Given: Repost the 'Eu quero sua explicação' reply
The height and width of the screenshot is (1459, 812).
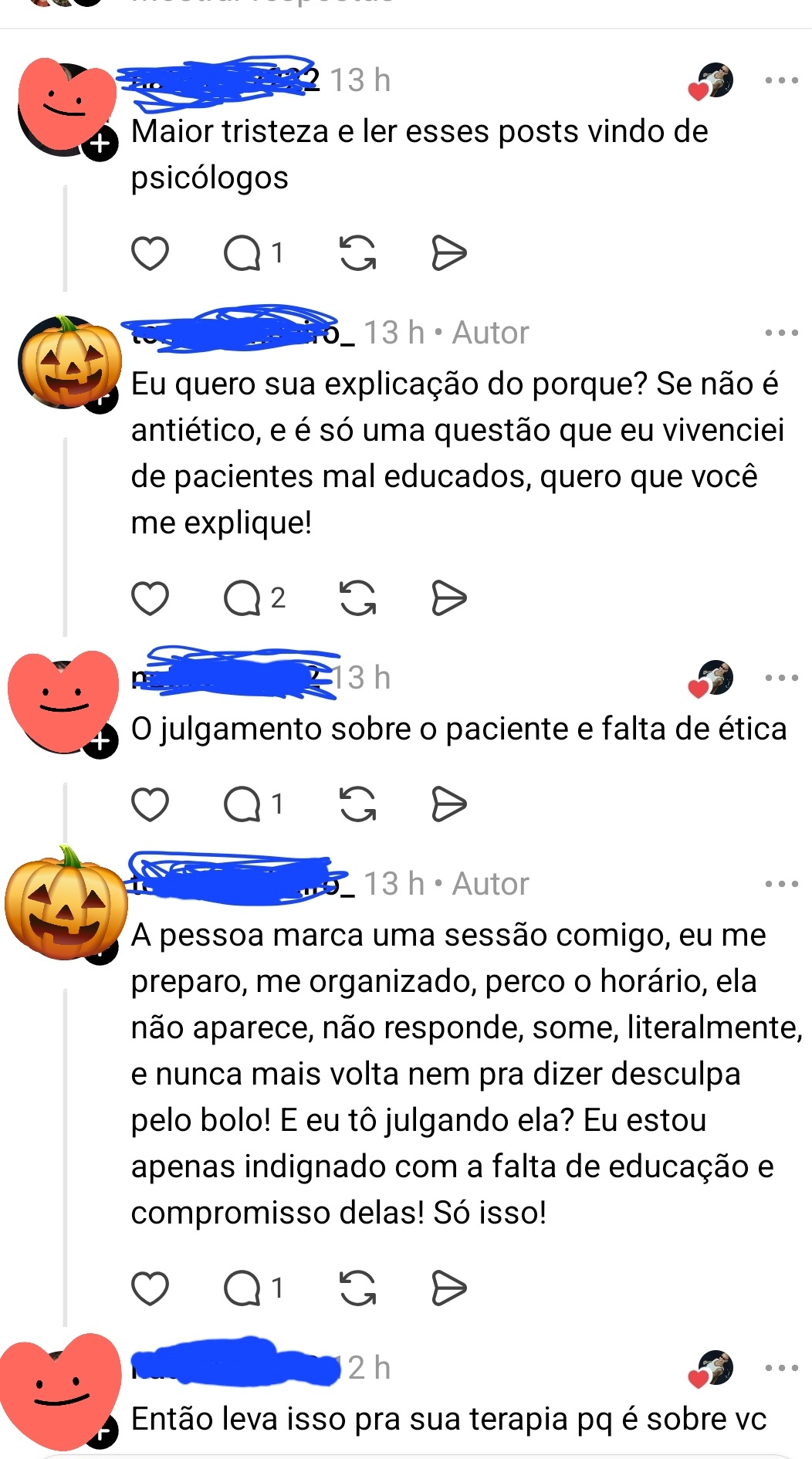Looking at the screenshot, I should pyautogui.click(x=357, y=598).
